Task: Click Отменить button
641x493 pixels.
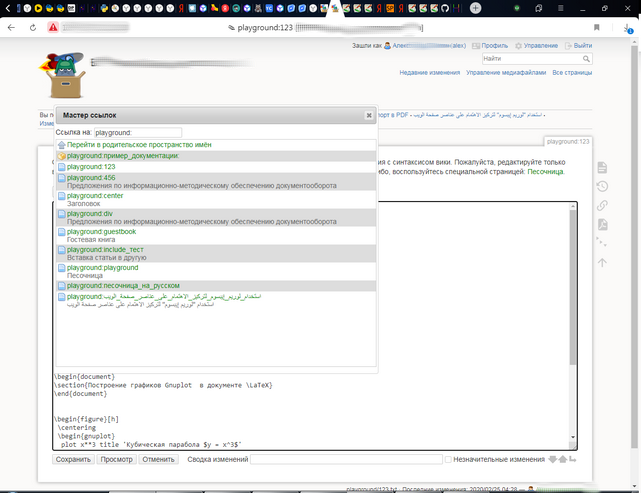Action: click(158, 459)
